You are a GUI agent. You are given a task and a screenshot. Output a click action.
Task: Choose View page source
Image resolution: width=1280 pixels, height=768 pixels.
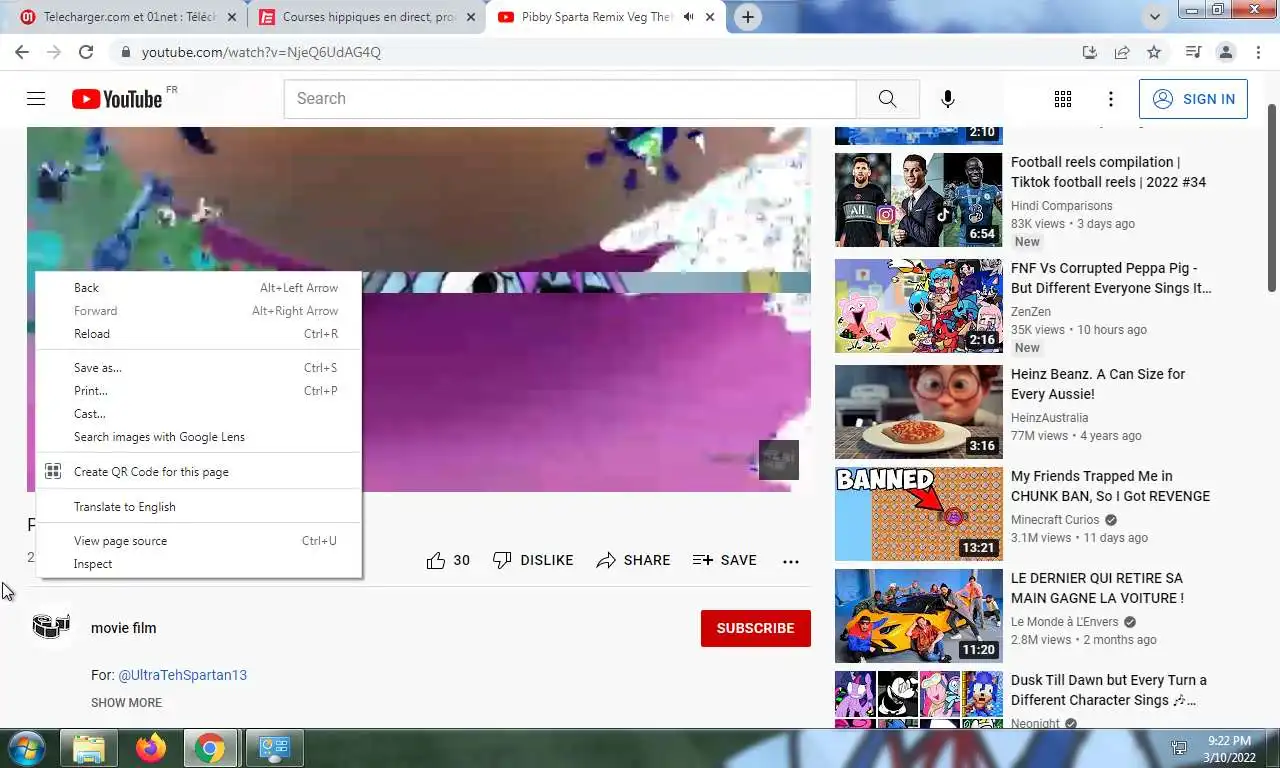[x=199, y=541]
